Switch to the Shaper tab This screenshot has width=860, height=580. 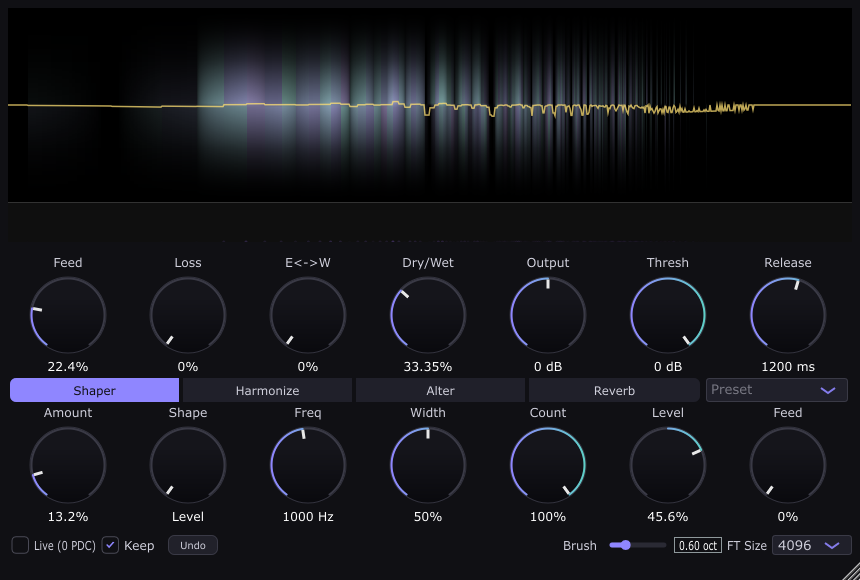94,390
